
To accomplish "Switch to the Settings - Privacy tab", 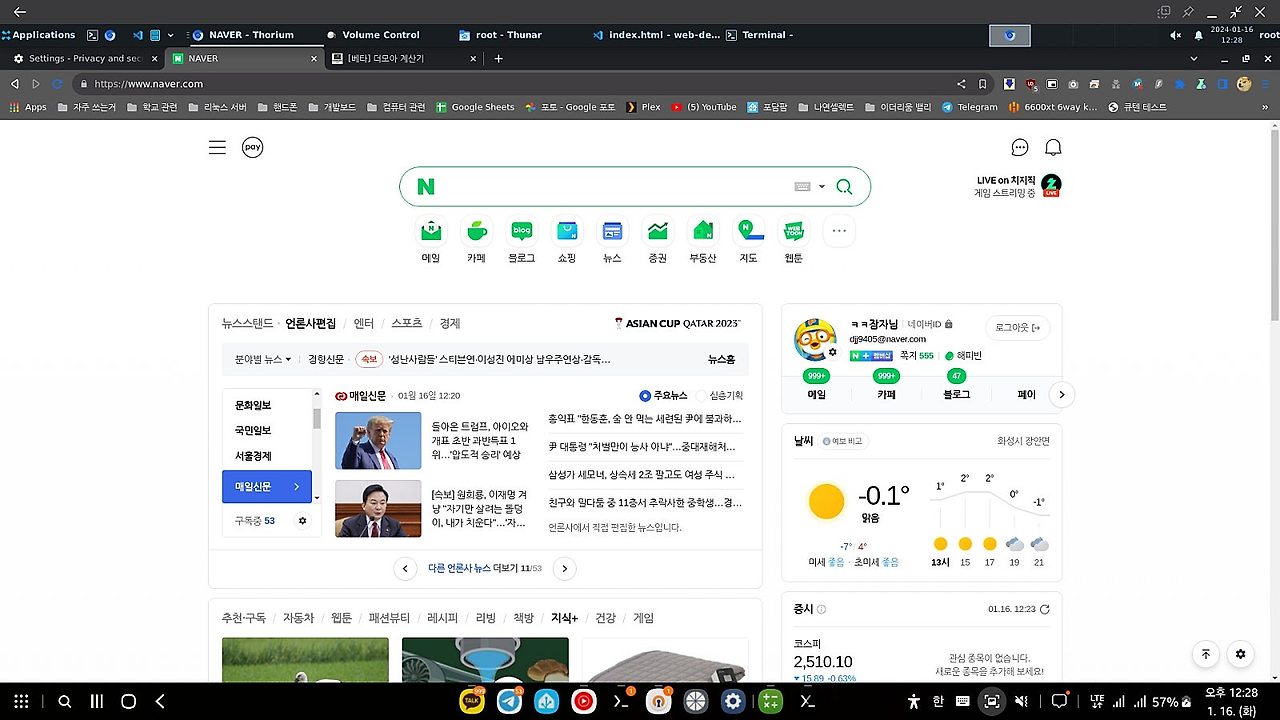I will [x=84, y=58].
